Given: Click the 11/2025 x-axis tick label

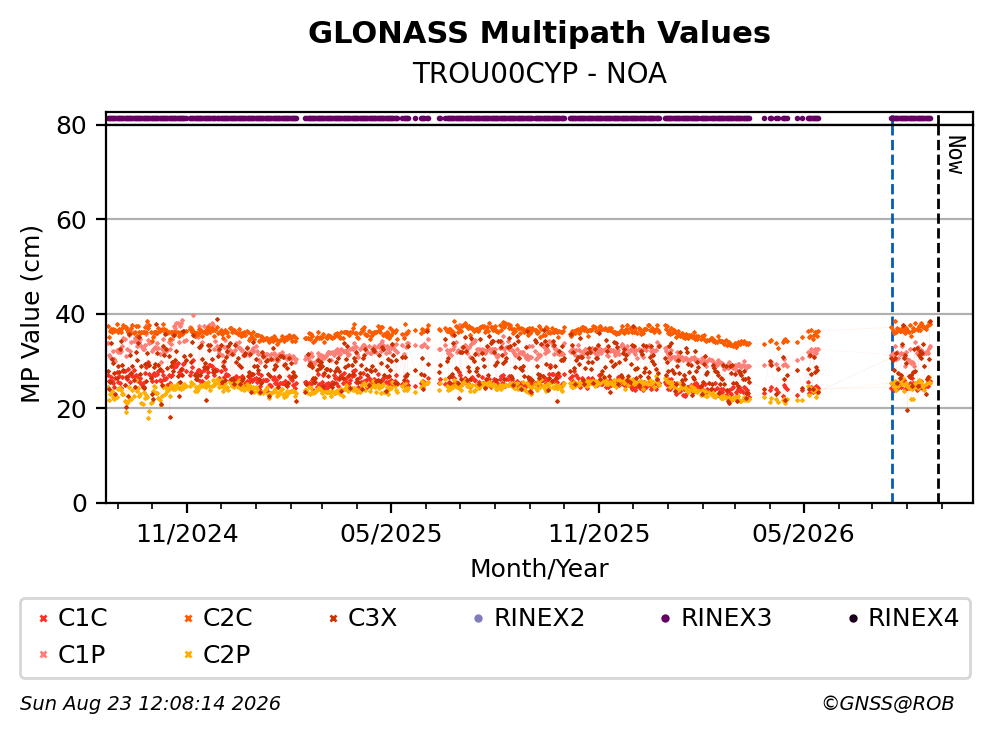Looking at the screenshot, I should click(x=599, y=534).
